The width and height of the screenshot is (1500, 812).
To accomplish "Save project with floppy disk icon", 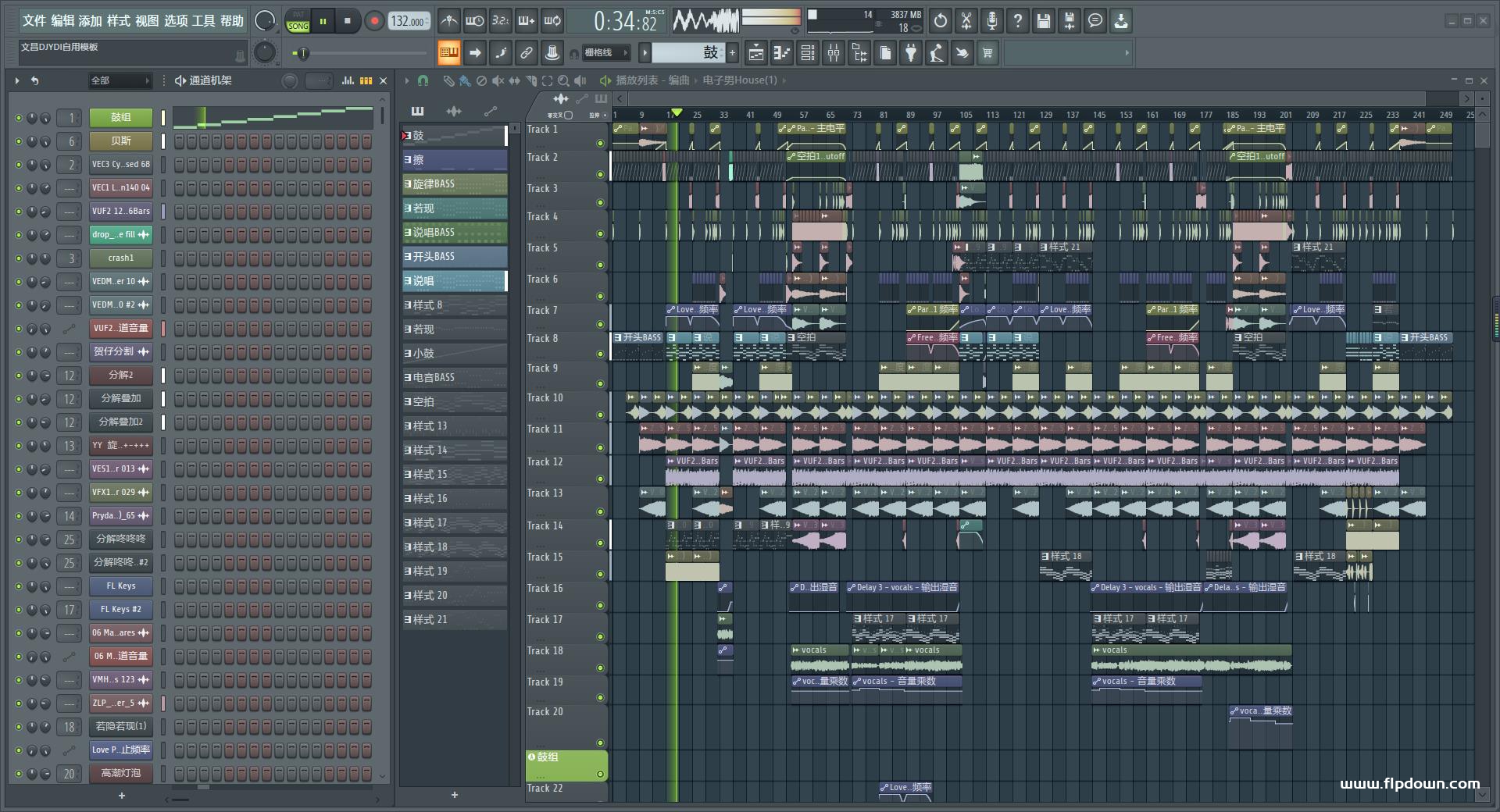I will [x=1044, y=21].
